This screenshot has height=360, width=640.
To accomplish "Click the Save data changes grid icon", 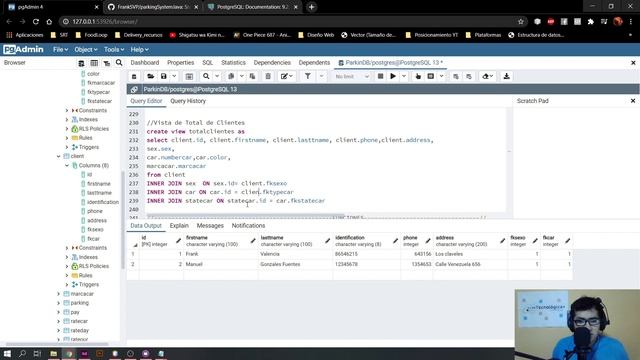I will click(189, 76).
